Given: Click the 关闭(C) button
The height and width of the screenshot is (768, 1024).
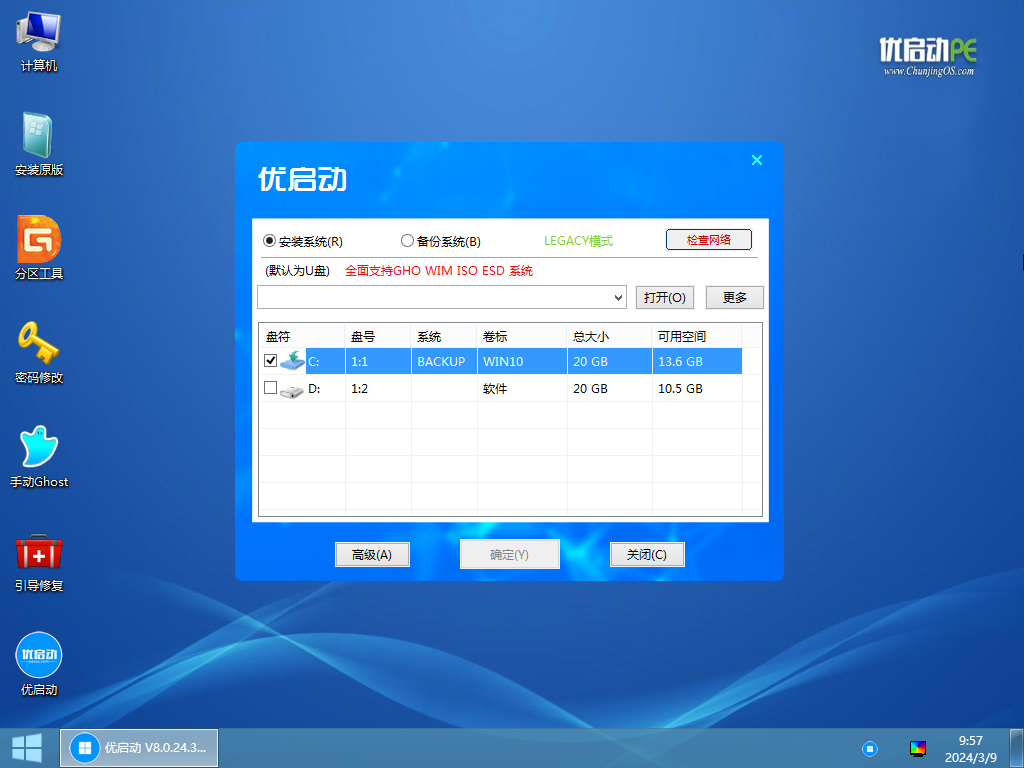Looking at the screenshot, I should [647, 554].
